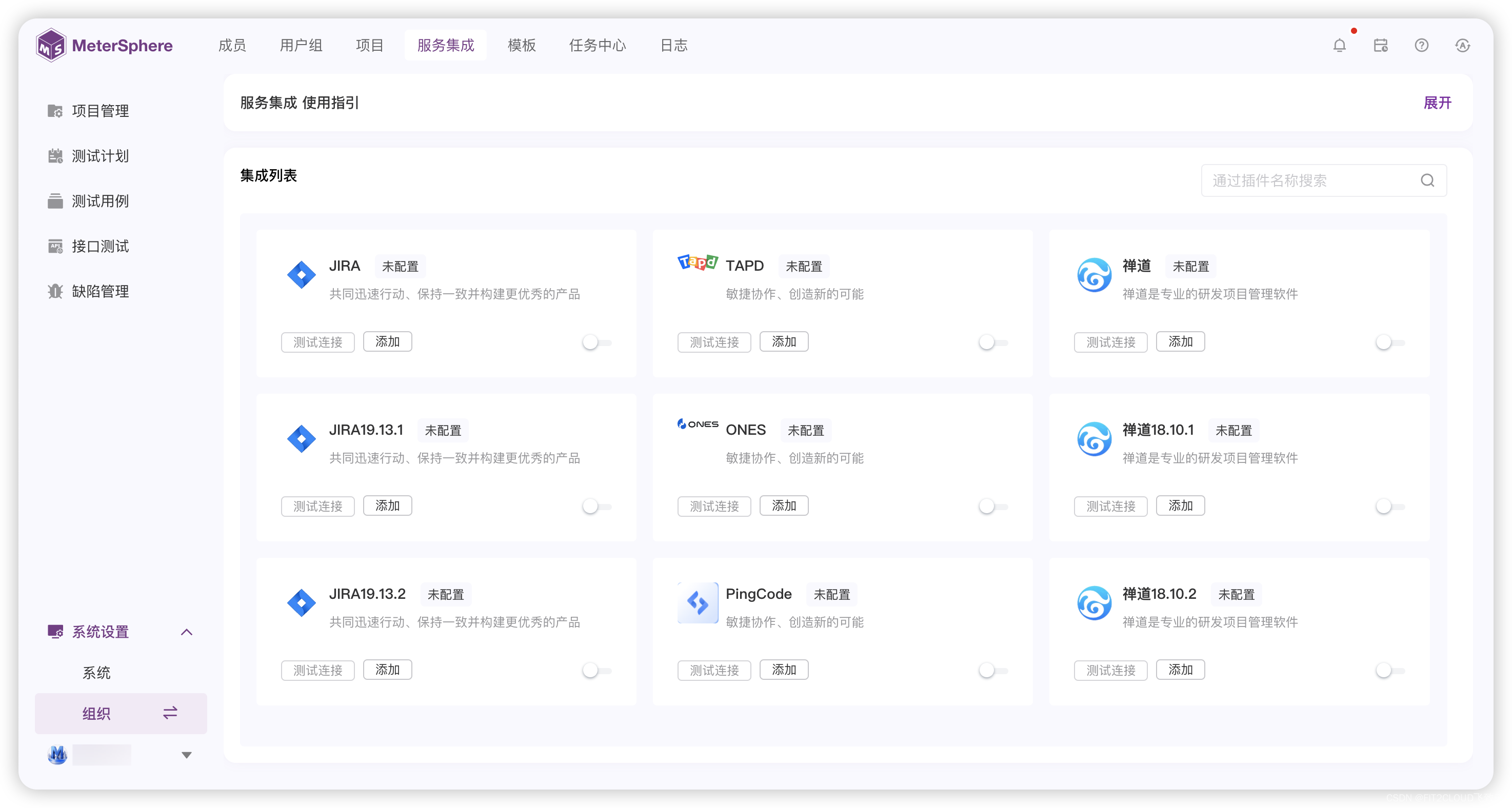This screenshot has height=808, width=1512.
Task: Click the 禅道 card logo
Action: coord(1094,275)
